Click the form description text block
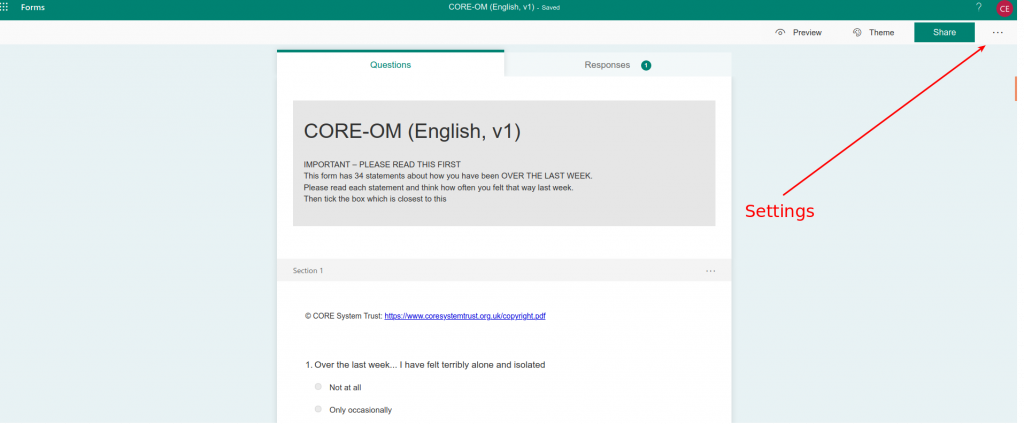The height and width of the screenshot is (425, 1024). click(x=448, y=182)
